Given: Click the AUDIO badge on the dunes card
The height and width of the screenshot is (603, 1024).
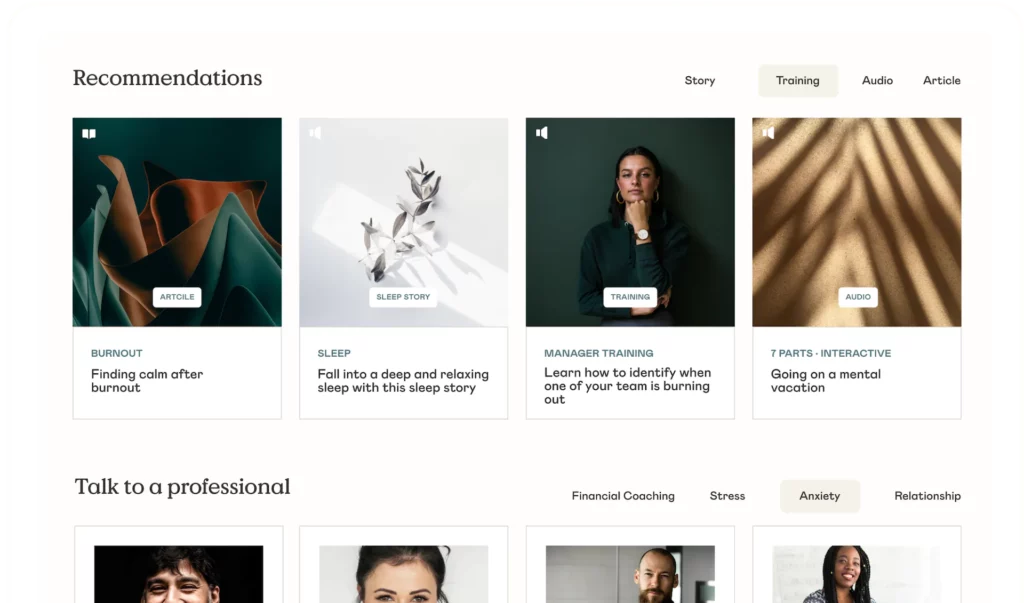Looking at the screenshot, I should click(856, 296).
